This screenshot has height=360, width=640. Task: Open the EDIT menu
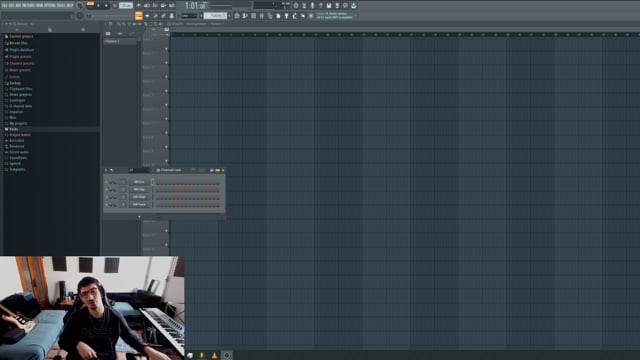pos(11,6)
